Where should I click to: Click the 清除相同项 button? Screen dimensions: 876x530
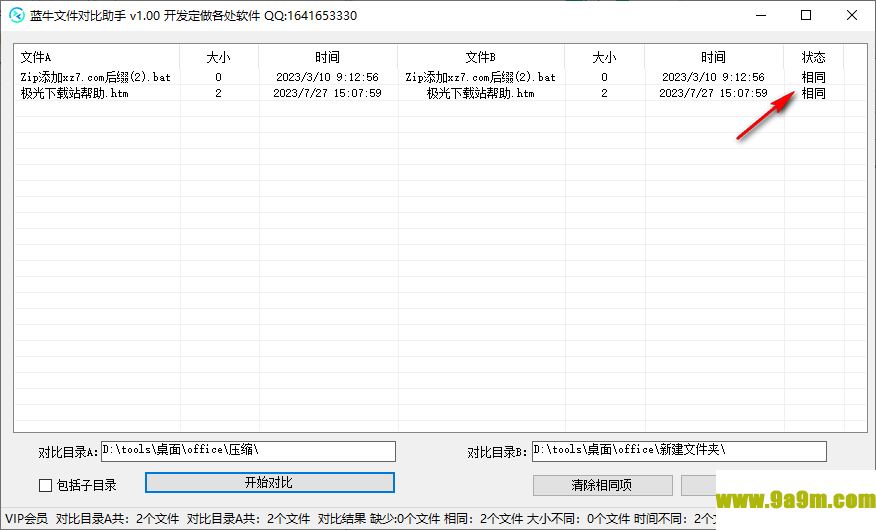point(602,485)
